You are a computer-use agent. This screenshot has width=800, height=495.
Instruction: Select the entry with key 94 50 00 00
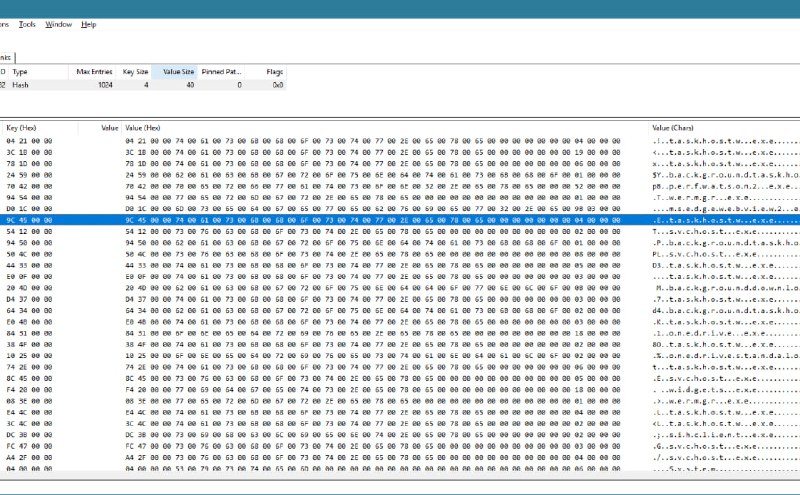pyautogui.click(x=29, y=243)
